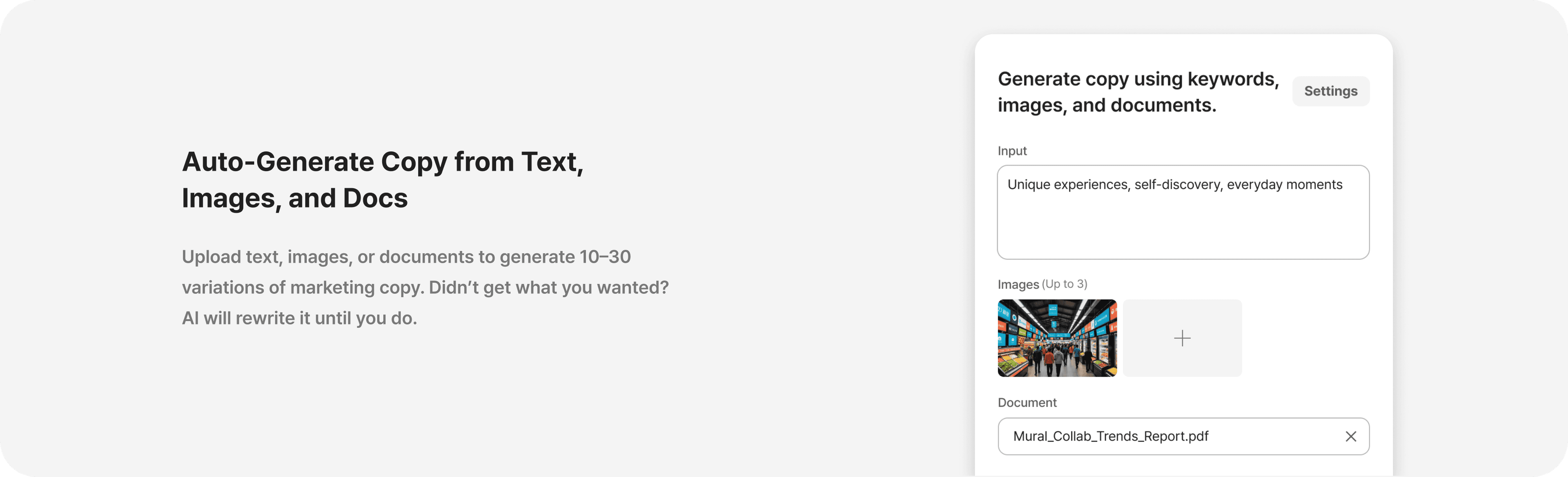Click the "variations of marketing copy" text

[303, 287]
